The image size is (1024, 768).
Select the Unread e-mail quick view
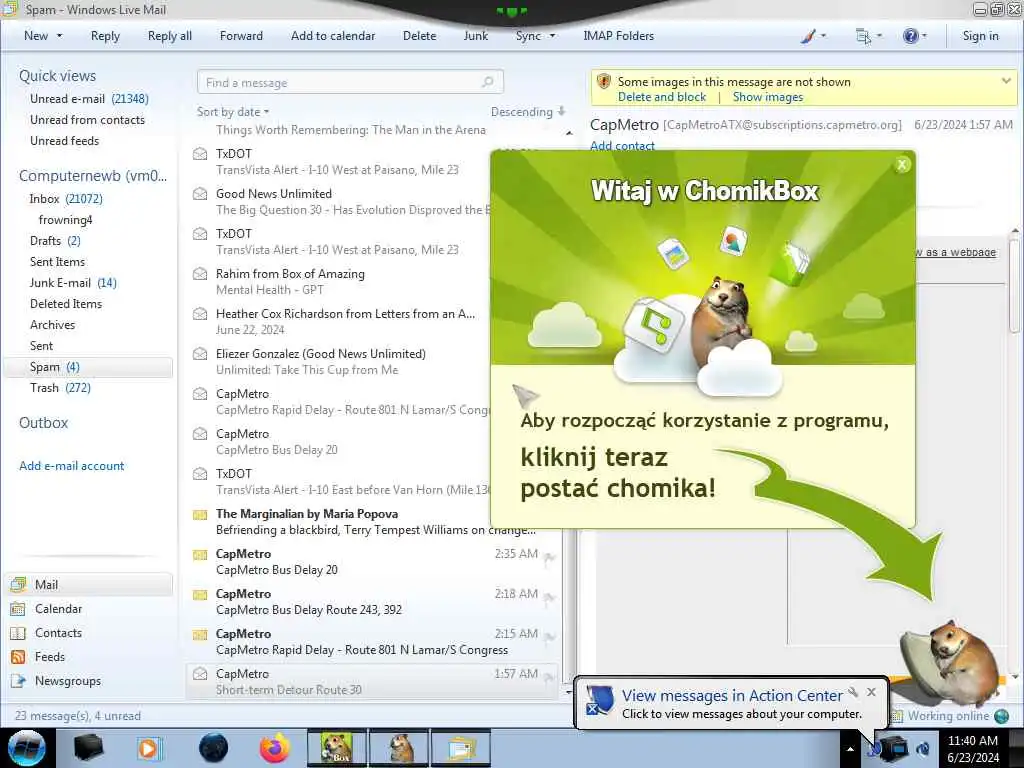(89, 99)
